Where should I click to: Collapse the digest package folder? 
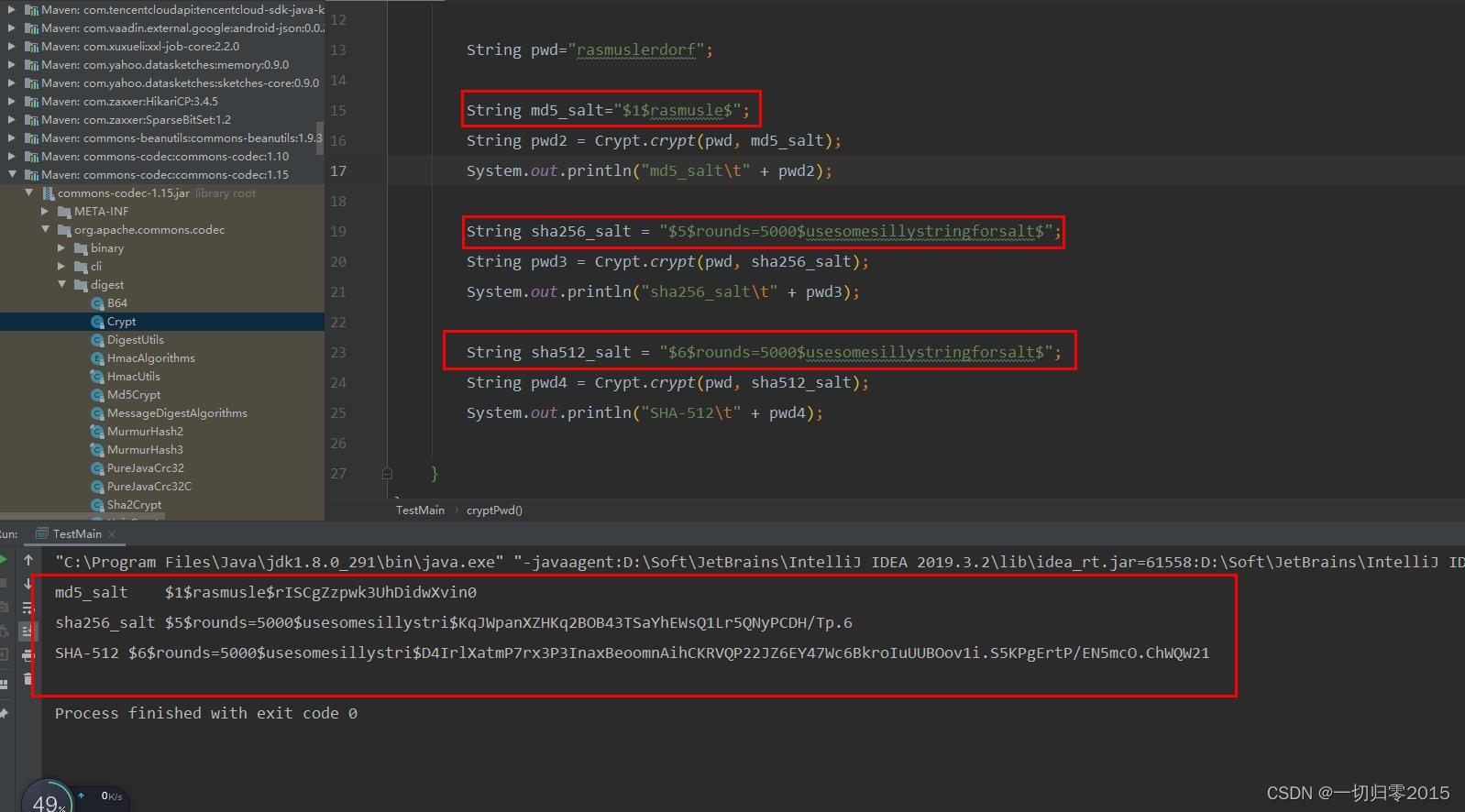(x=62, y=285)
